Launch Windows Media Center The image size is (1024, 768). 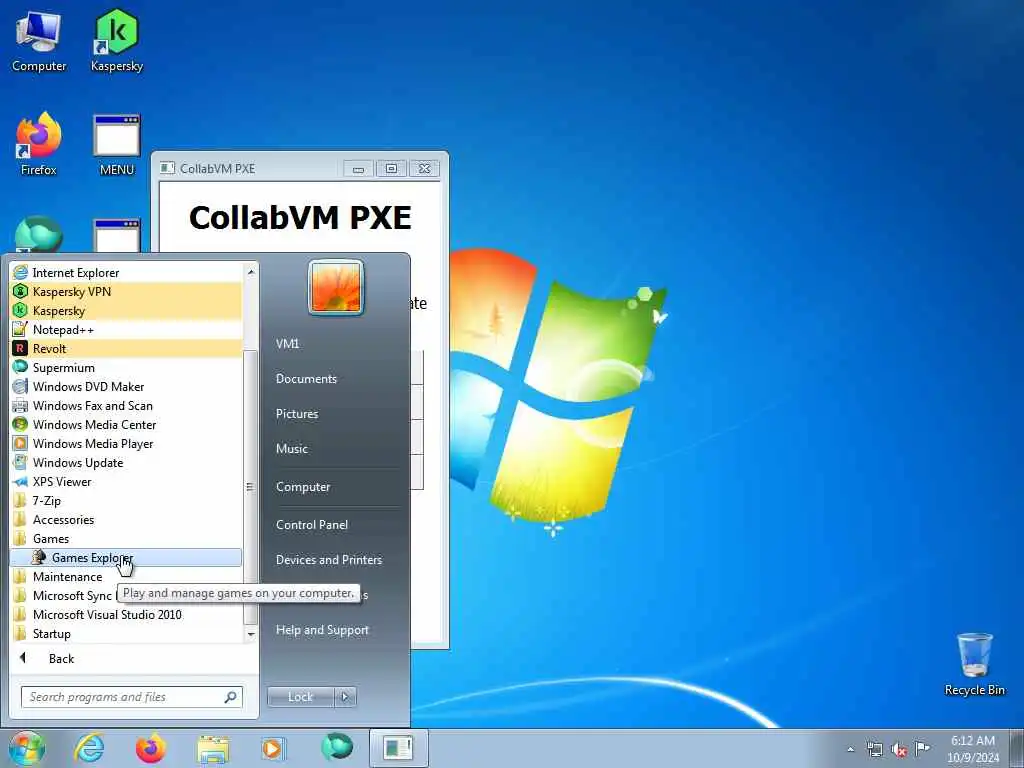(x=126, y=424)
